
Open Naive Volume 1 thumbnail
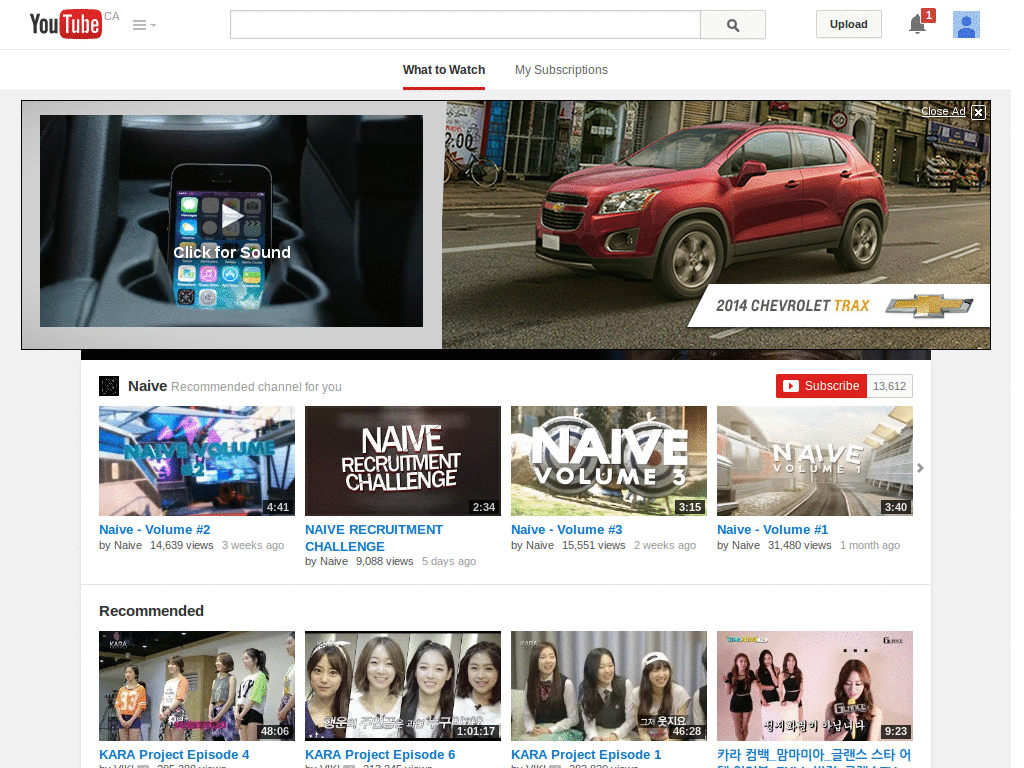tap(814, 461)
